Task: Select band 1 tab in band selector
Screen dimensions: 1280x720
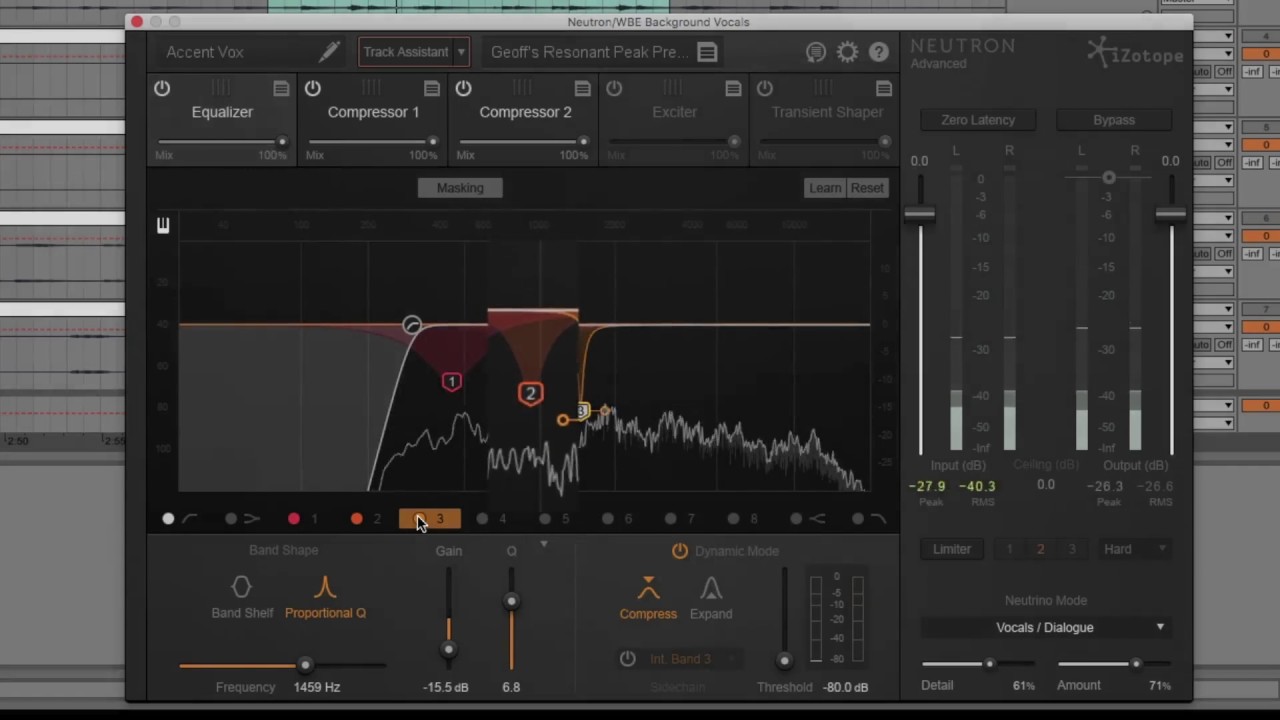Action: click(303, 519)
